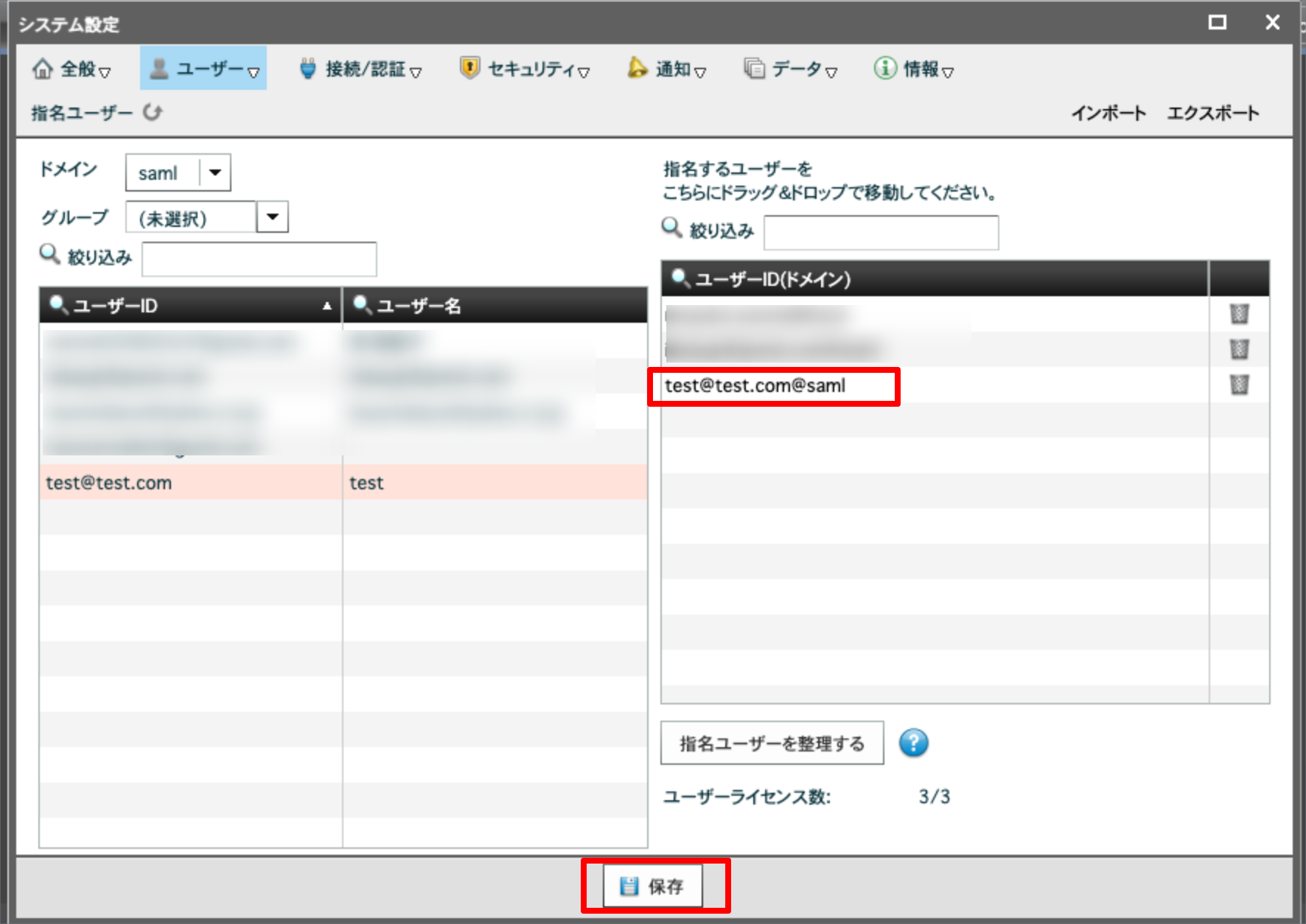Expand the グループ dropdown arrow

coord(272,217)
